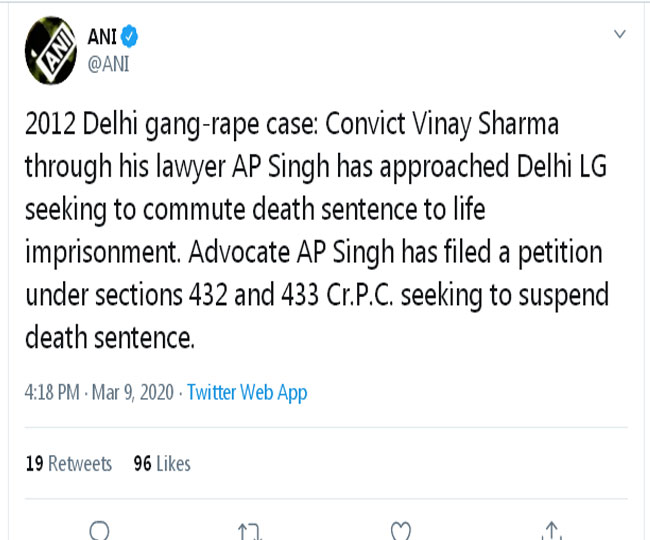The height and width of the screenshot is (540, 650).
Task: Click the blue verified badge icon
Action: click(131, 38)
